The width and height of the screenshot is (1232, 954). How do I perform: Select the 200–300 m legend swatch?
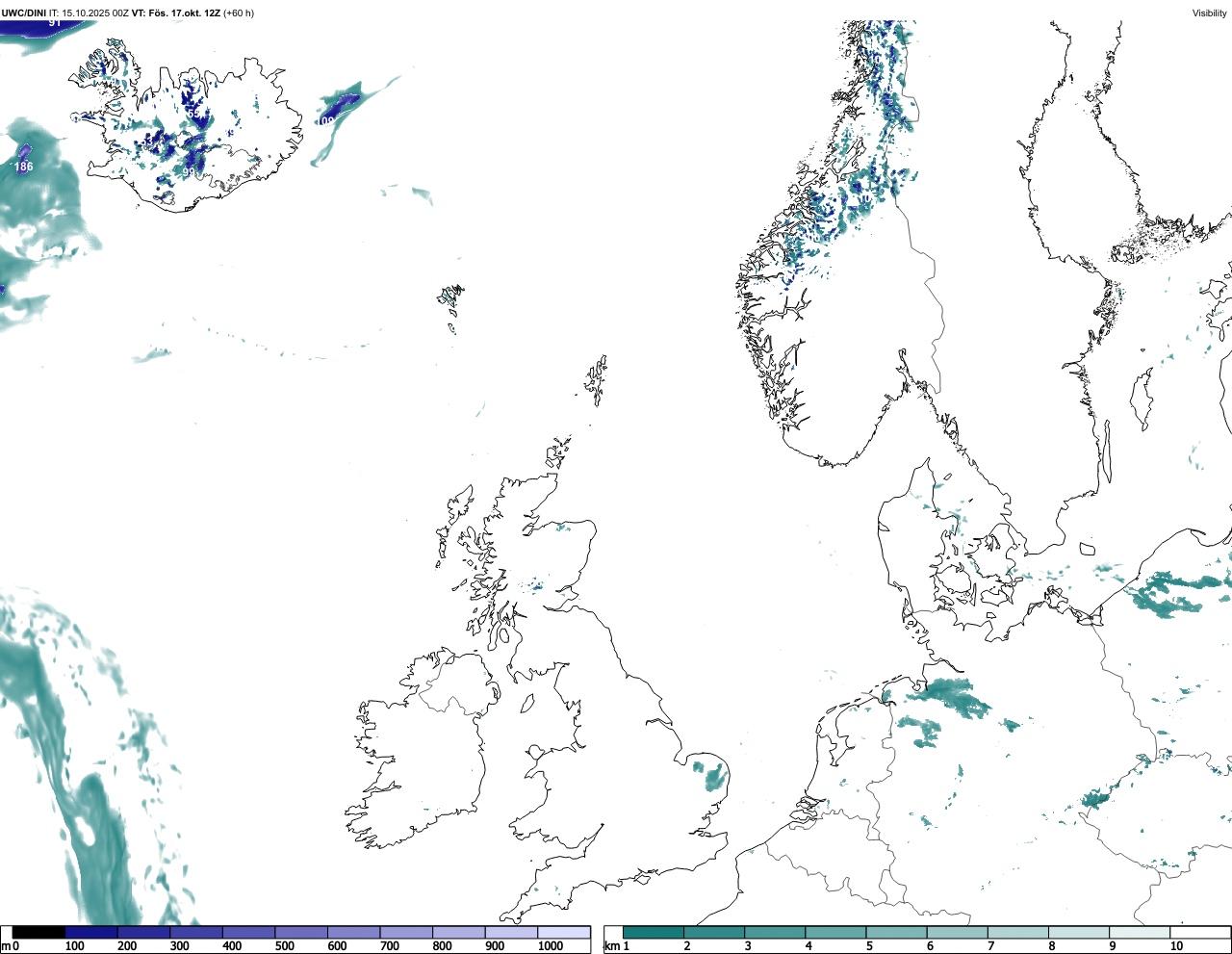[x=143, y=932]
